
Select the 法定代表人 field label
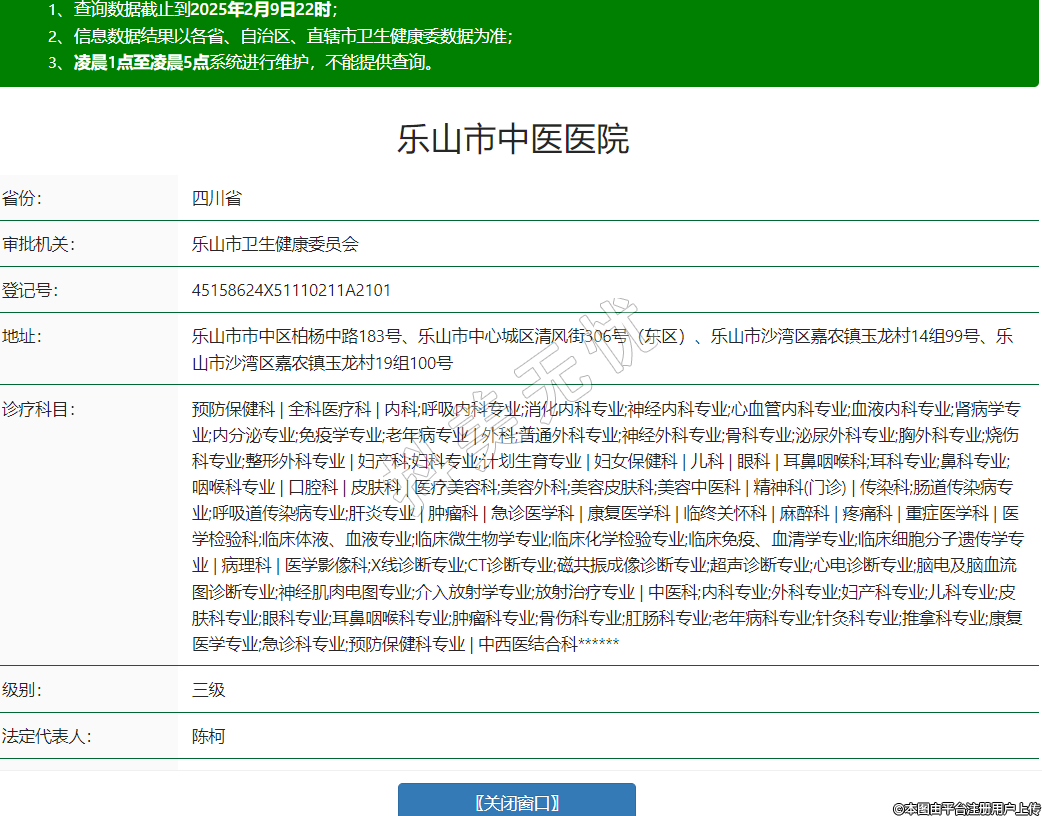point(47,736)
